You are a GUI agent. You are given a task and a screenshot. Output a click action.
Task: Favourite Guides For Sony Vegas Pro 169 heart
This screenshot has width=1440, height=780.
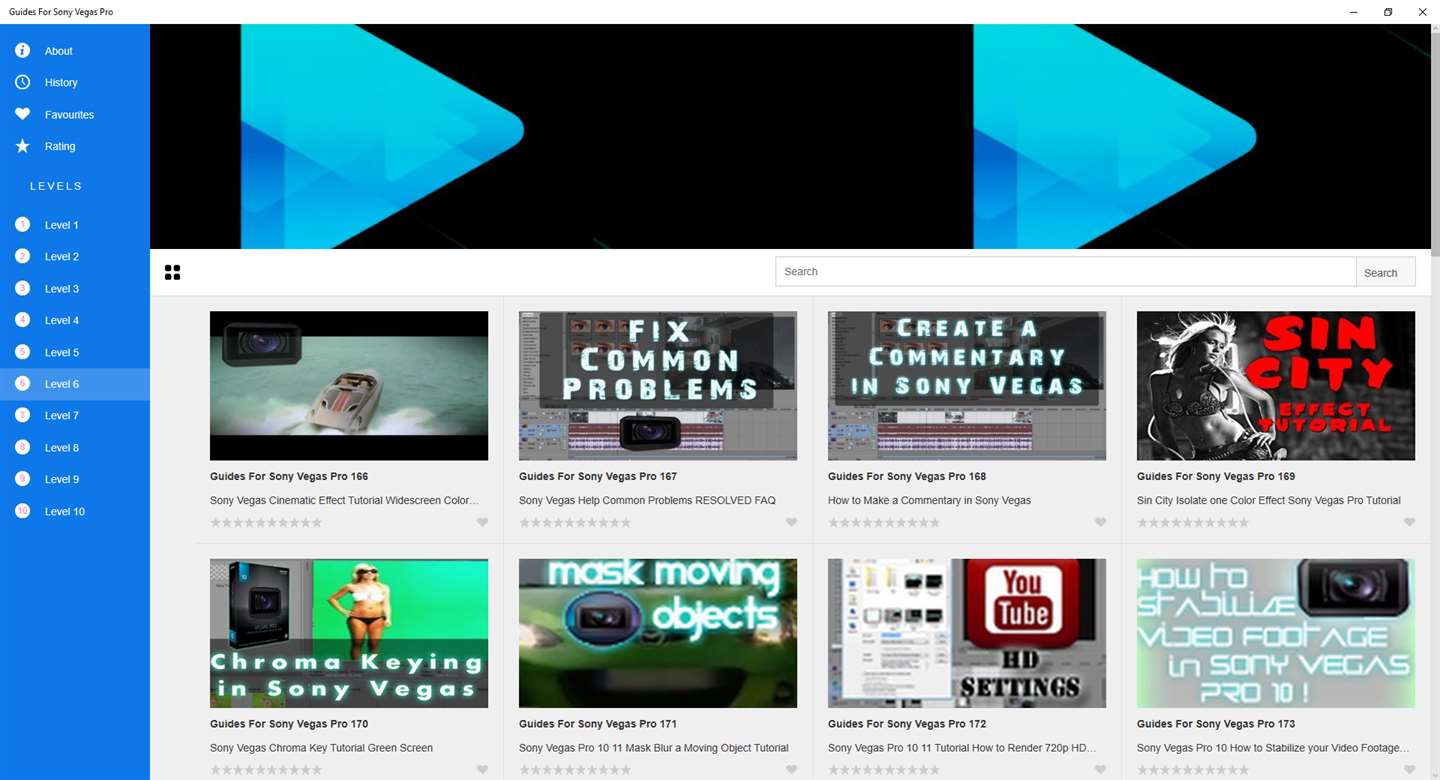coord(1409,522)
